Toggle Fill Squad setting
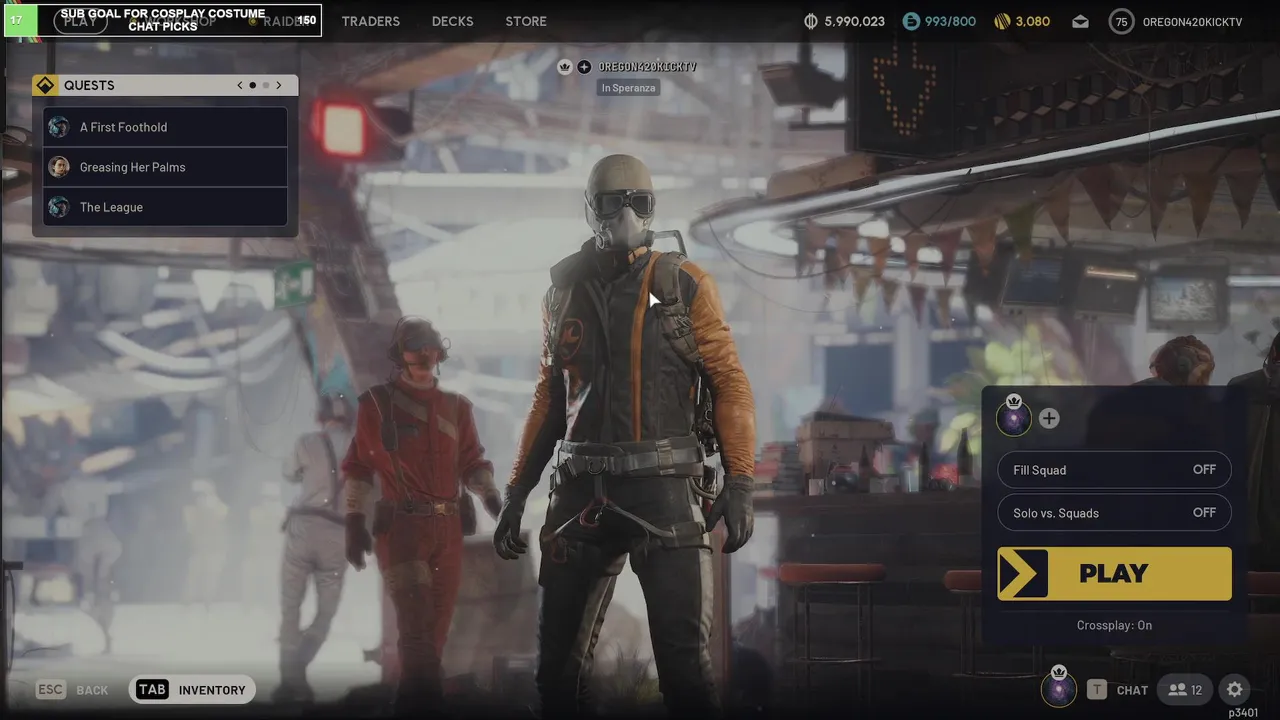Image resolution: width=1280 pixels, height=720 pixels. coord(1114,470)
